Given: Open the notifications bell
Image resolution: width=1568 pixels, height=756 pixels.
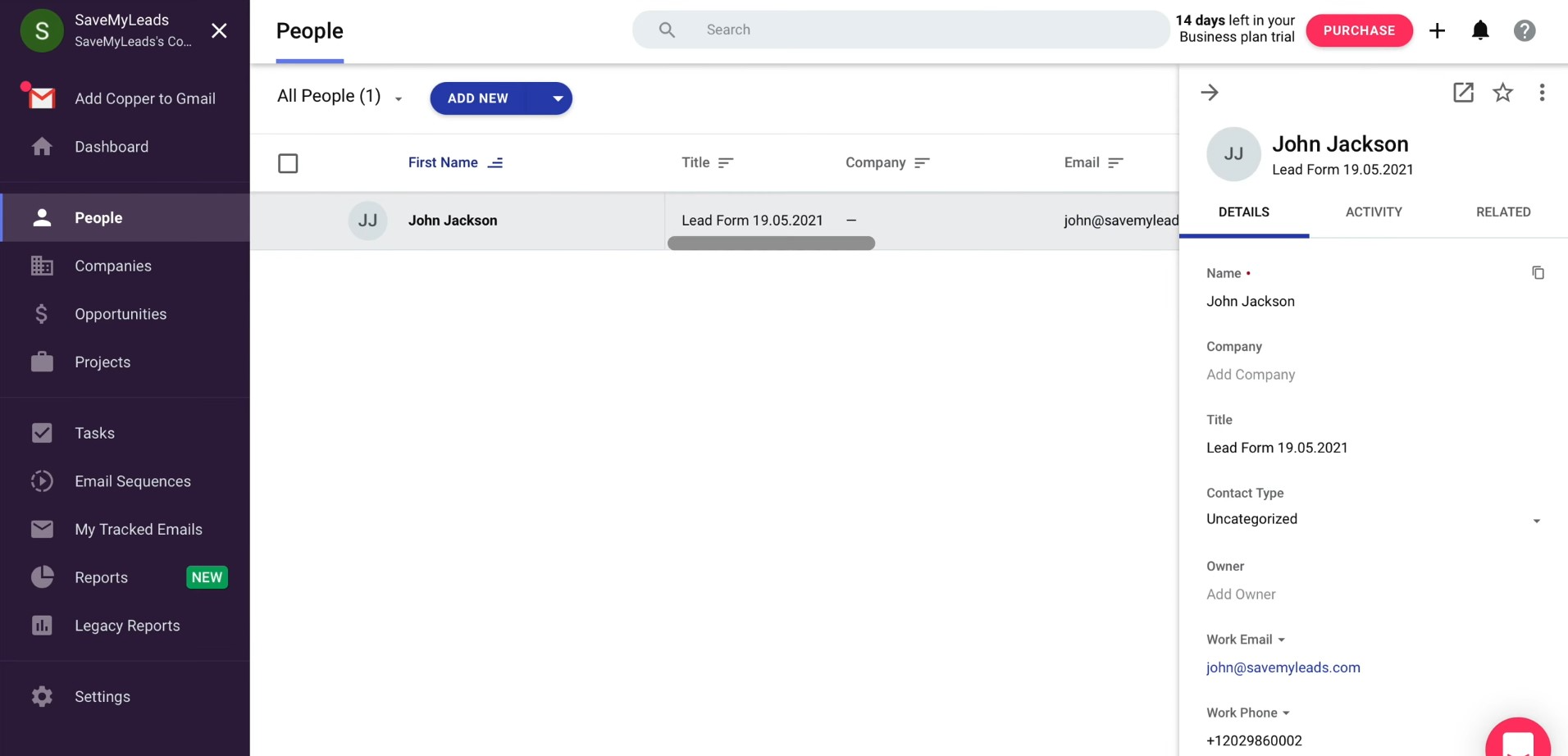Looking at the screenshot, I should [1480, 30].
